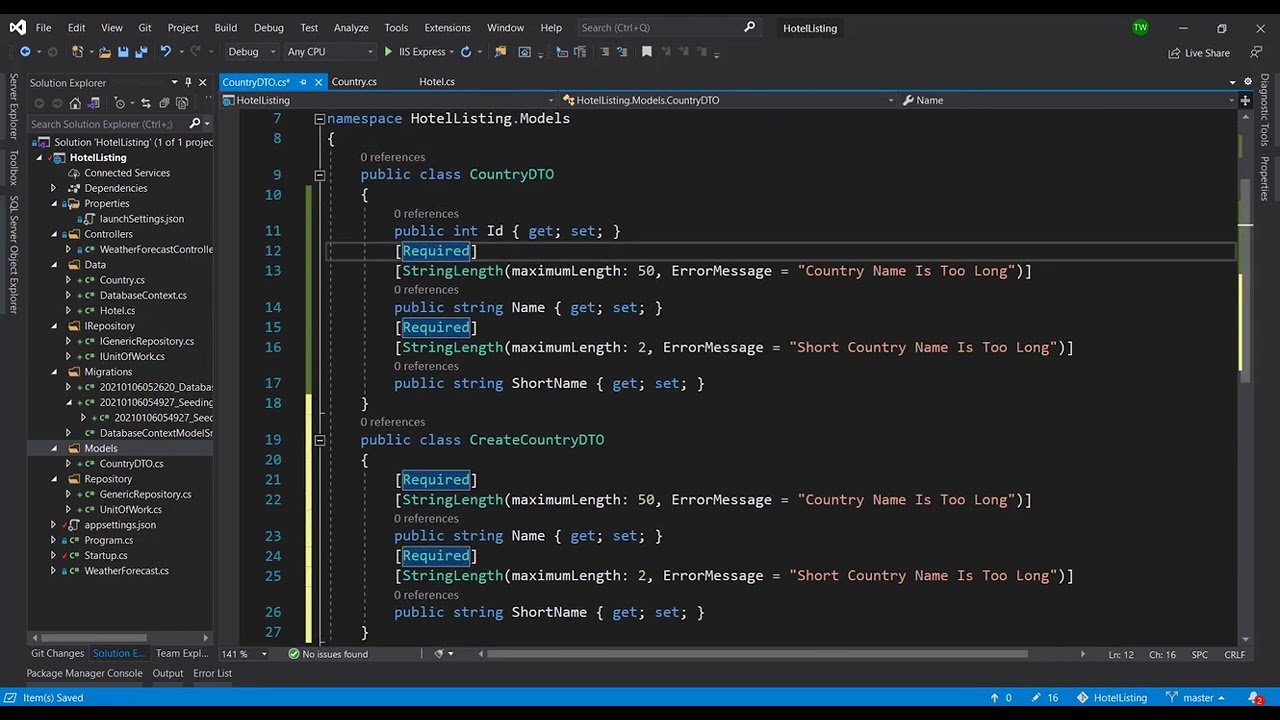Open the Name member navigation dropdown

click(1068, 100)
